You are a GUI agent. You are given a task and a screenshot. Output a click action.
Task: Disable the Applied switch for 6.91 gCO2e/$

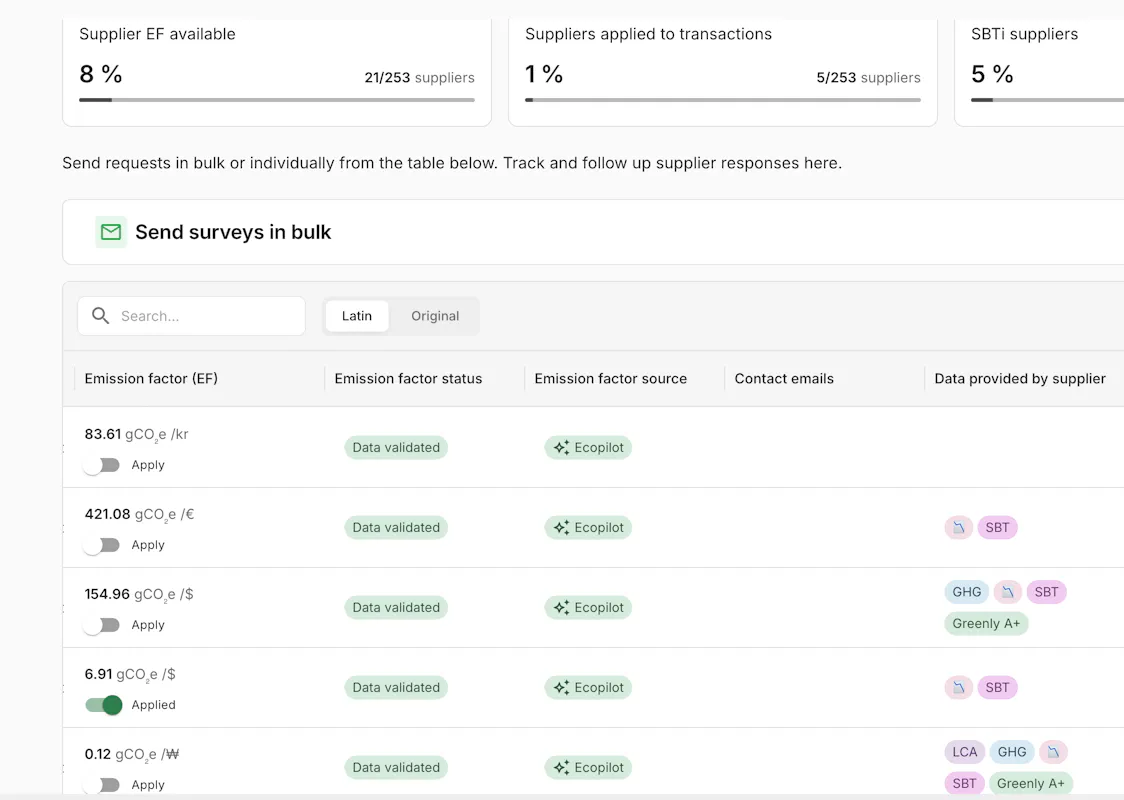pyautogui.click(x=103, y=705)
